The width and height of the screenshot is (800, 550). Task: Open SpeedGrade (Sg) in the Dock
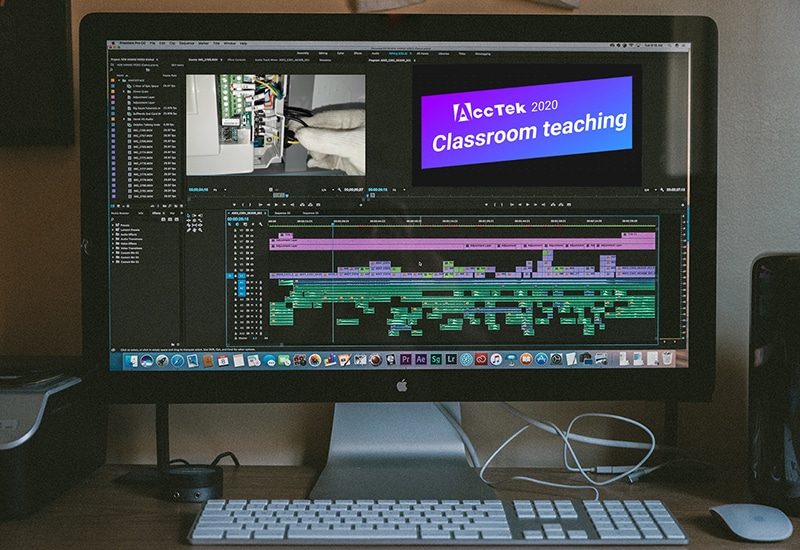pyautogui.click(x=436, y=360)
